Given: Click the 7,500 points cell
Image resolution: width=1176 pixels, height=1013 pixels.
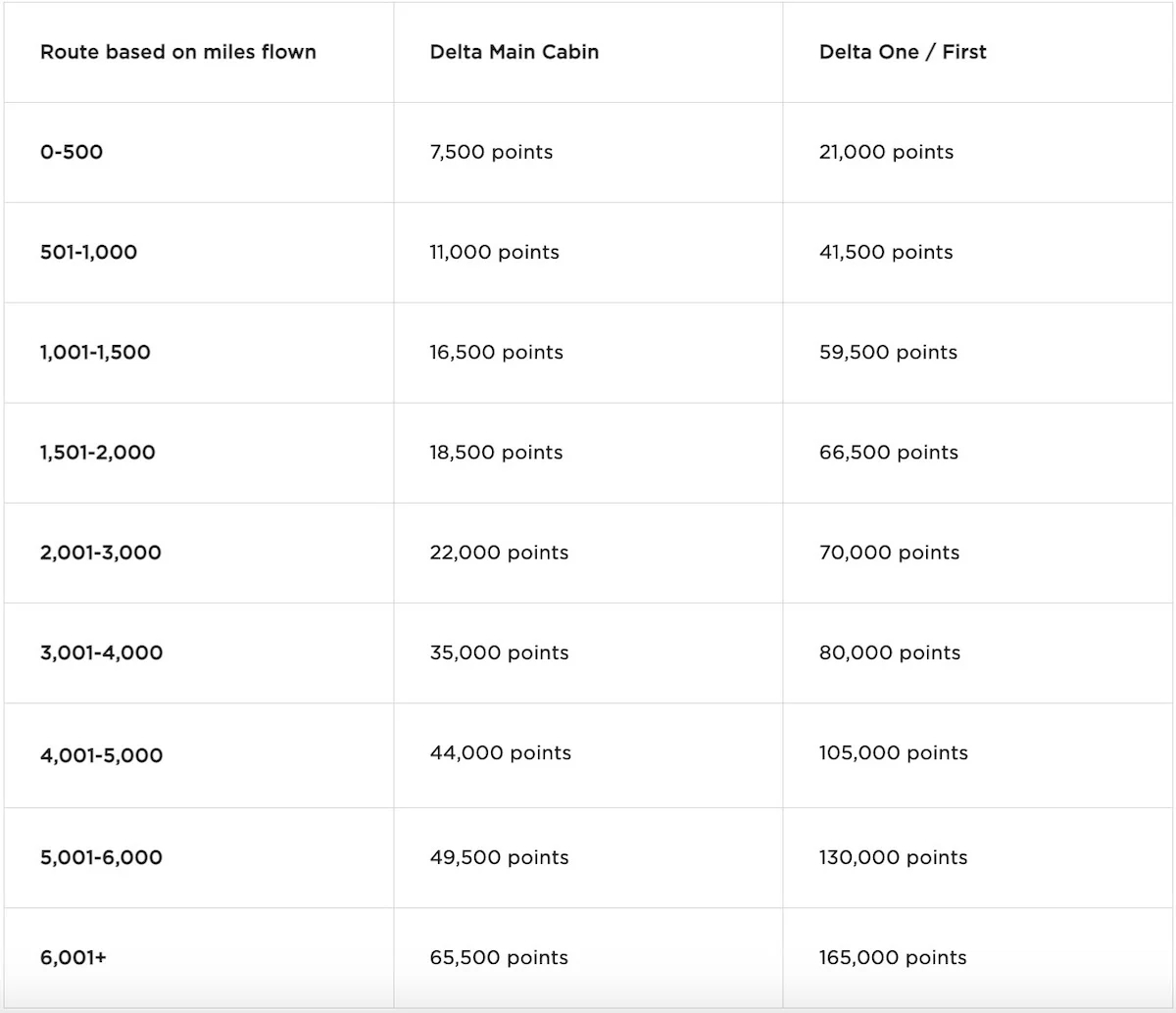Looking at the screenshot, I should 491,152.
